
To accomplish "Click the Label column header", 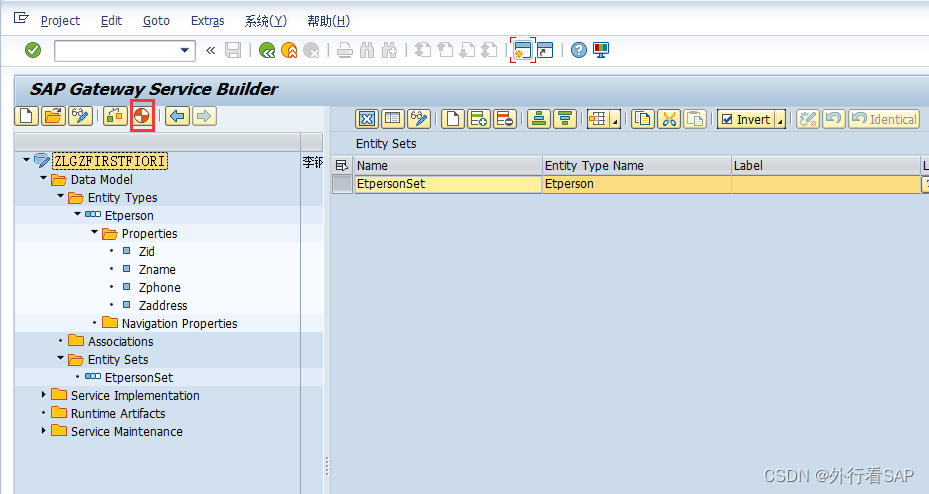I will [x=826, y=166].
